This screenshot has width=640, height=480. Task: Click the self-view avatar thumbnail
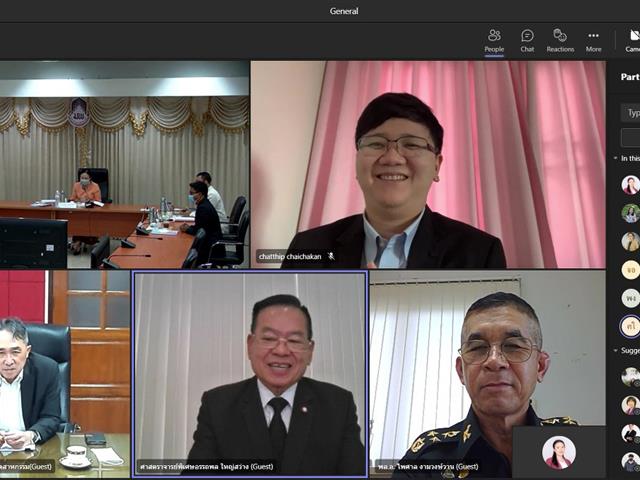559,452
